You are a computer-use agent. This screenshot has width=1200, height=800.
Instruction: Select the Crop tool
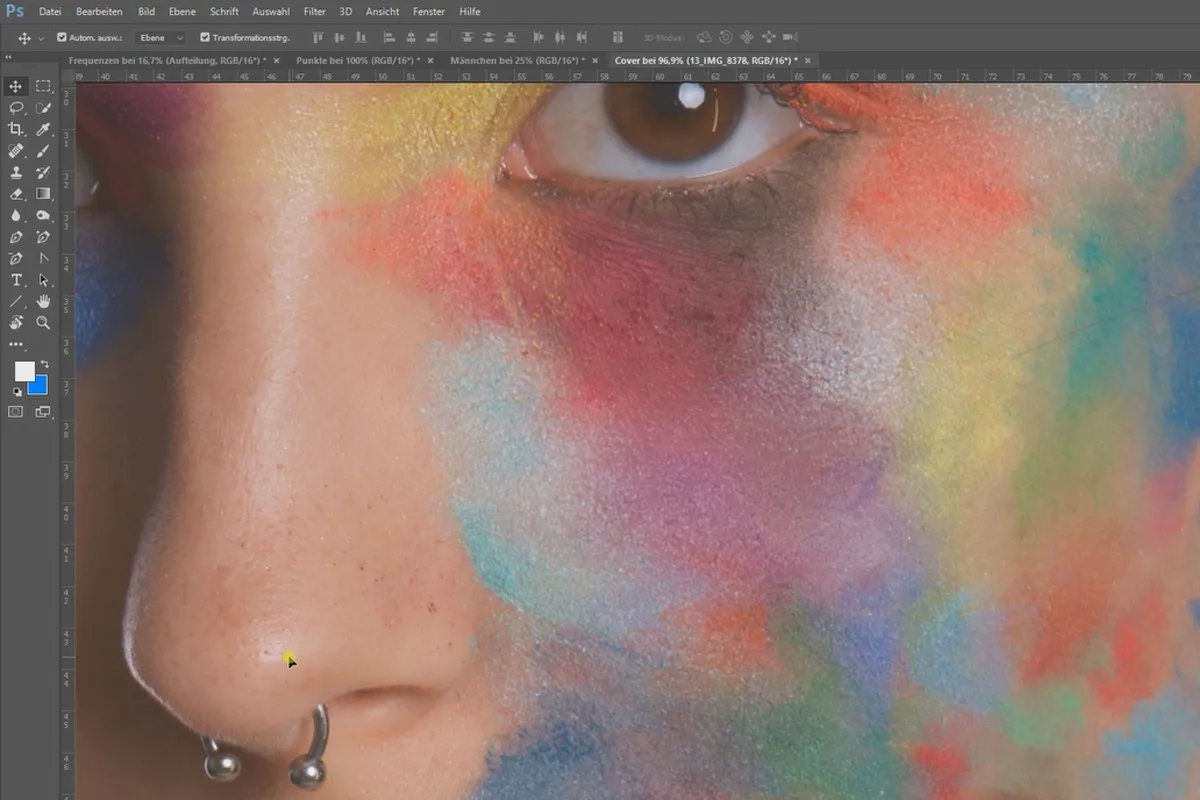16,130
